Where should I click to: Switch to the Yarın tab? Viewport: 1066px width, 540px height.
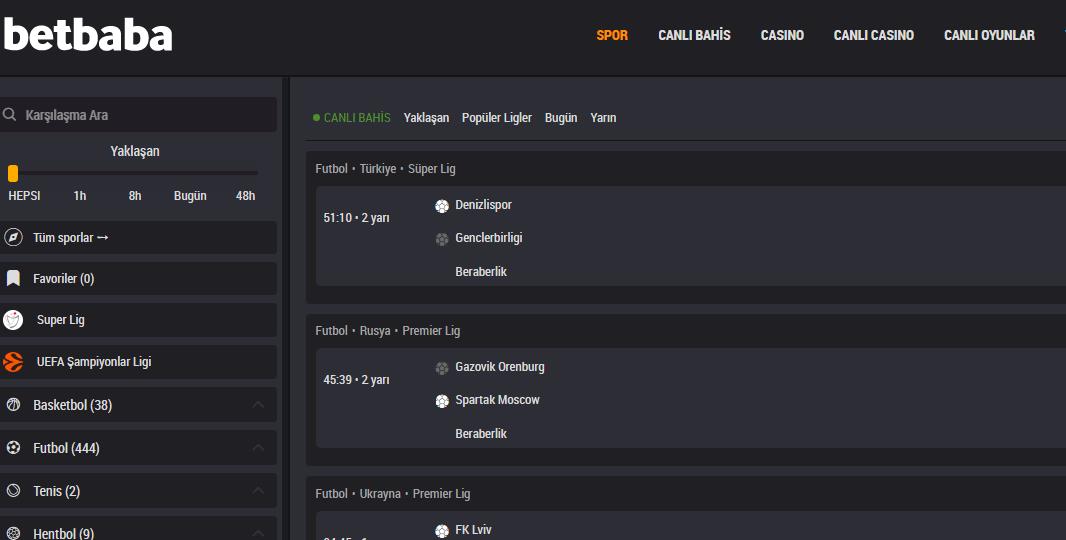click(603, 118)
